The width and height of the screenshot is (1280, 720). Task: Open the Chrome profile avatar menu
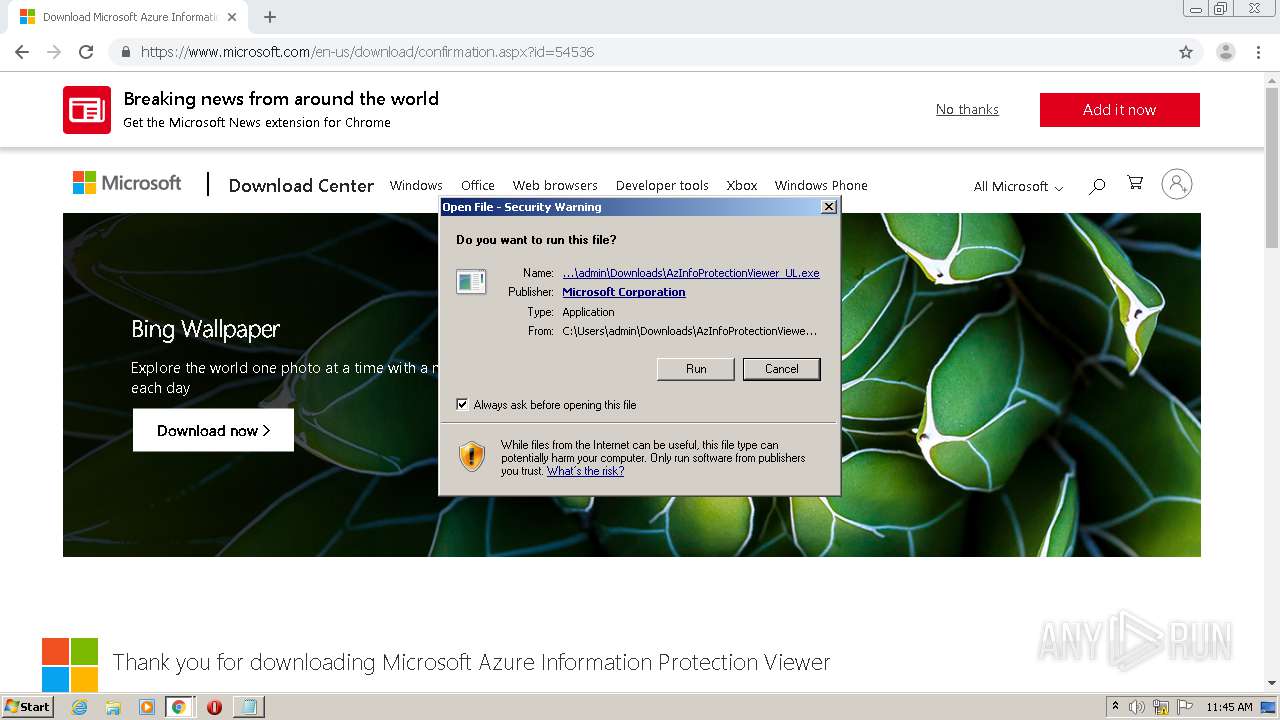[x=1225, y=52]
